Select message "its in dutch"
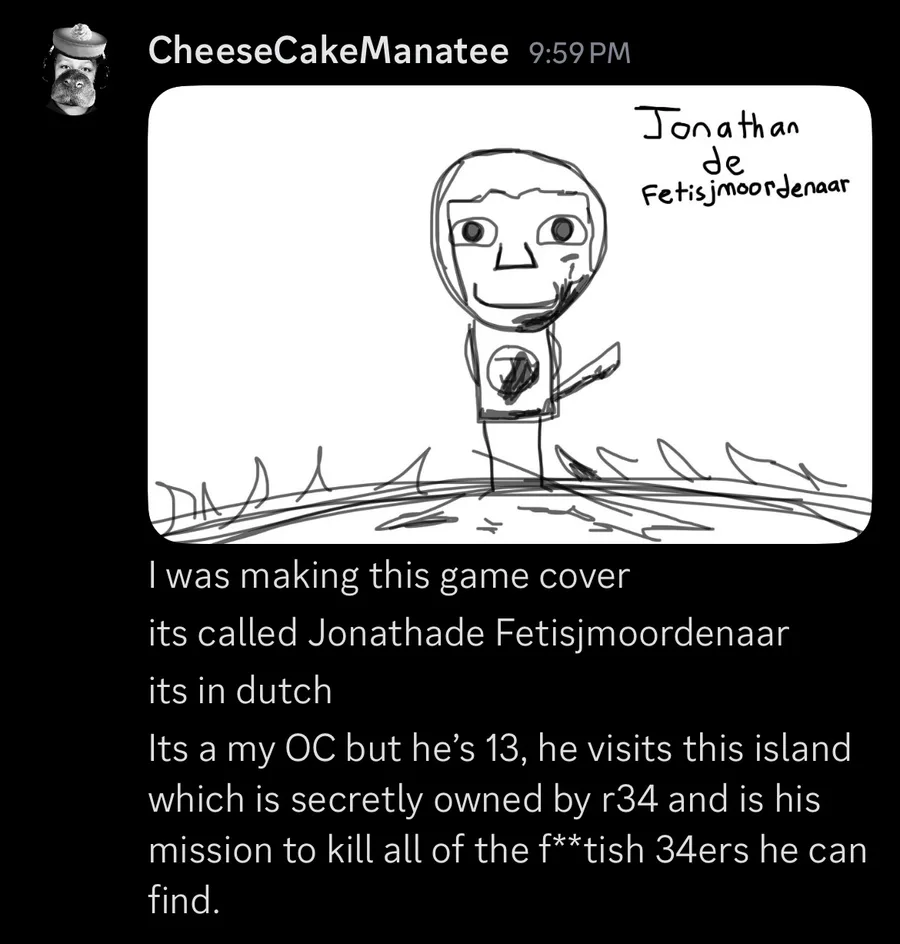This screenshot has width=900, height=944. [x=240, y=691]
